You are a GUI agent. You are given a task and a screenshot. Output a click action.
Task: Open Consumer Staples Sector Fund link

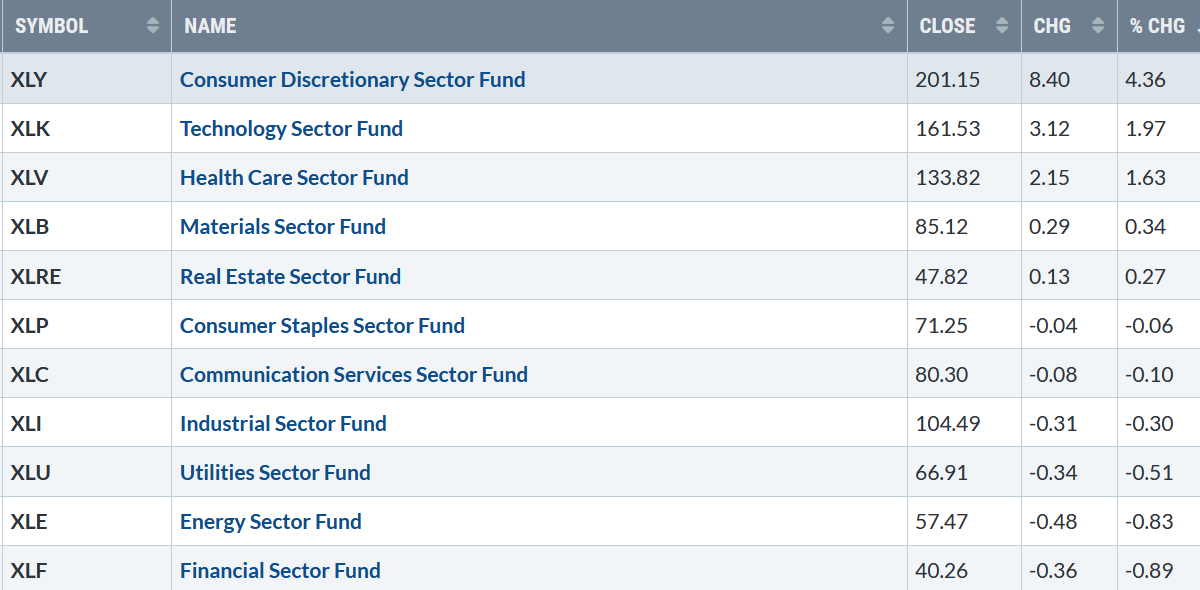[322, 325]
